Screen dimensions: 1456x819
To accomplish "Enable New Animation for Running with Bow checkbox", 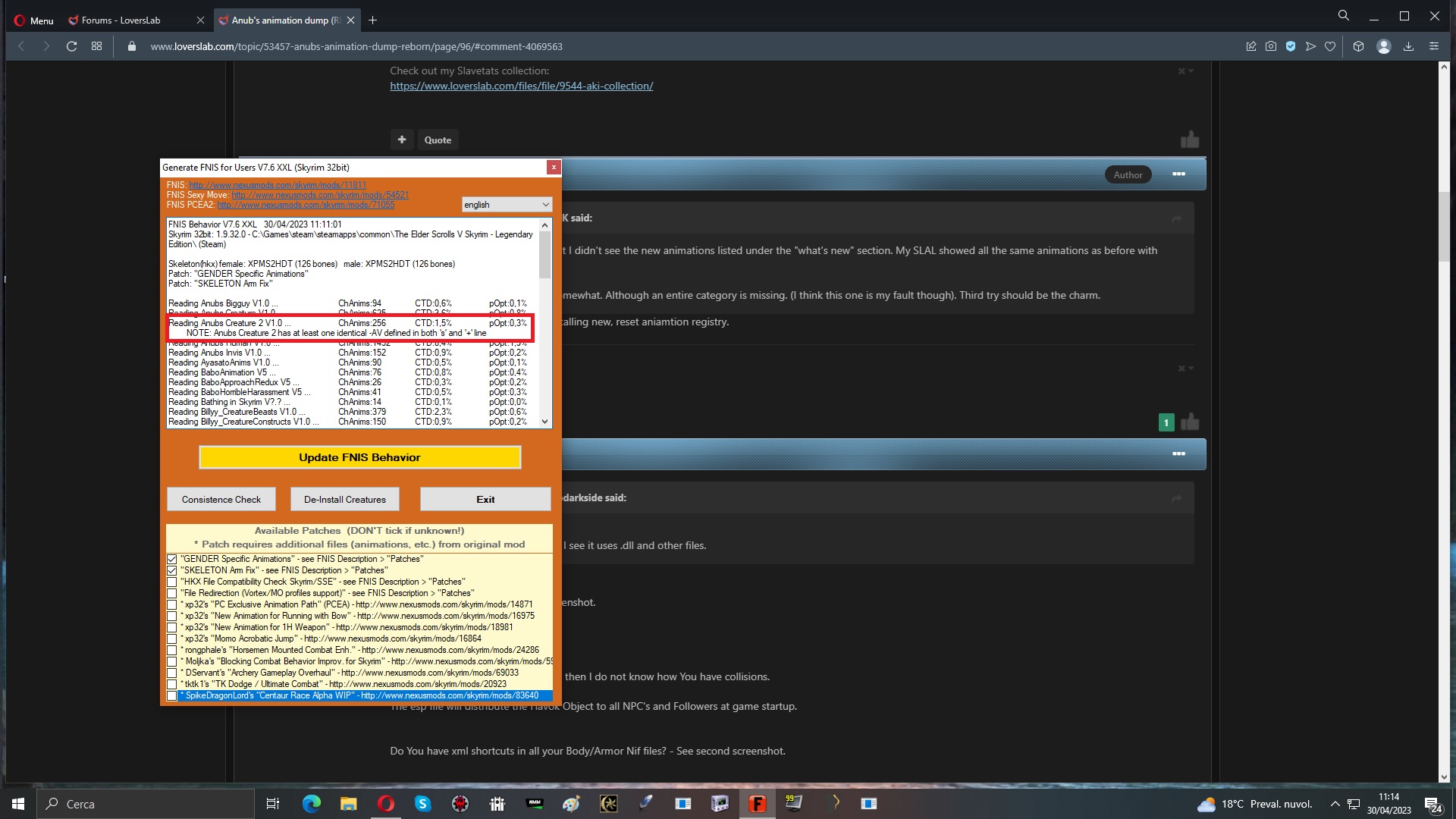I will (172, 617).
